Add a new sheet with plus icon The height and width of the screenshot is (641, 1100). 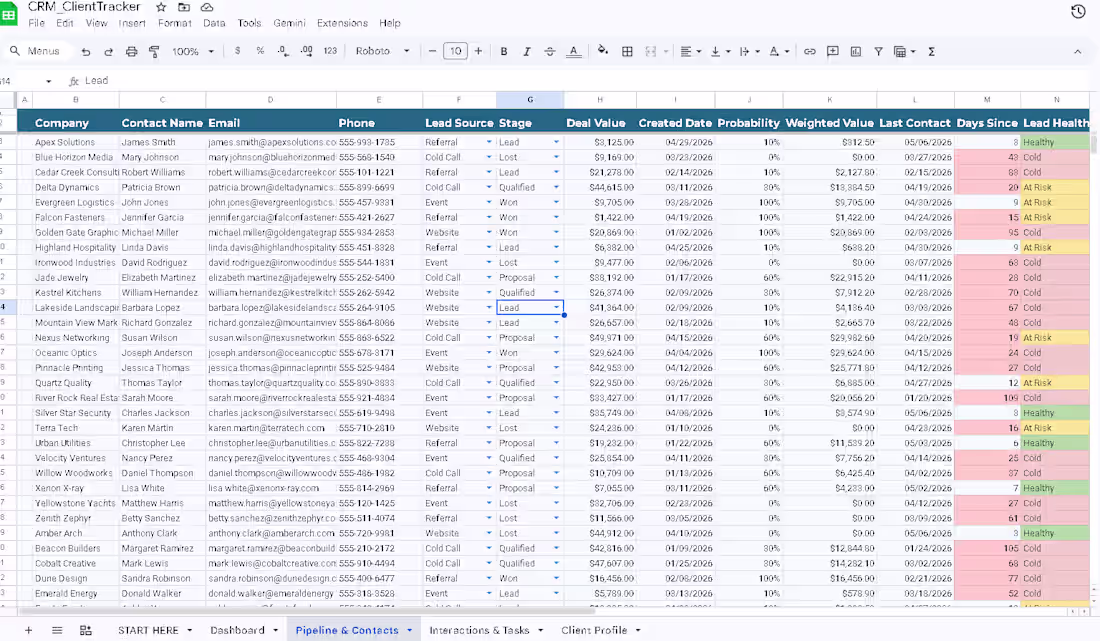[x=29, y=630]
